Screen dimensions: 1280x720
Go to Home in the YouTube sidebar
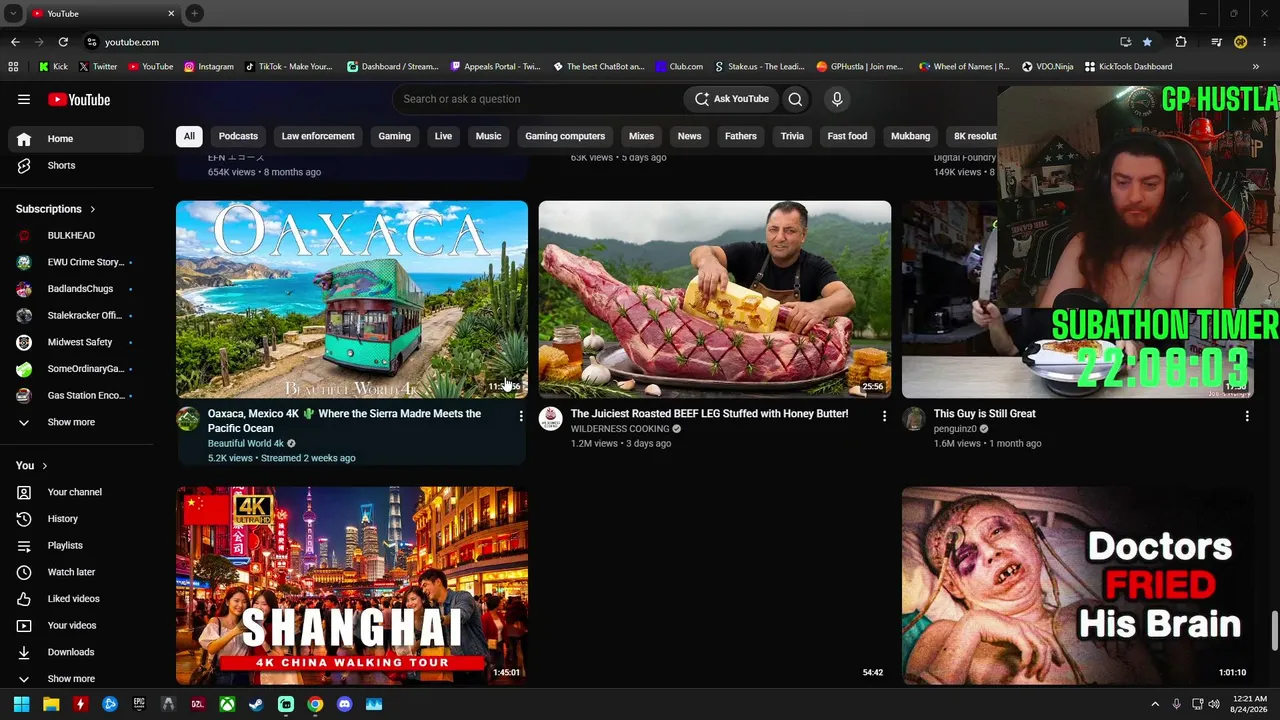tap(76, 139)
